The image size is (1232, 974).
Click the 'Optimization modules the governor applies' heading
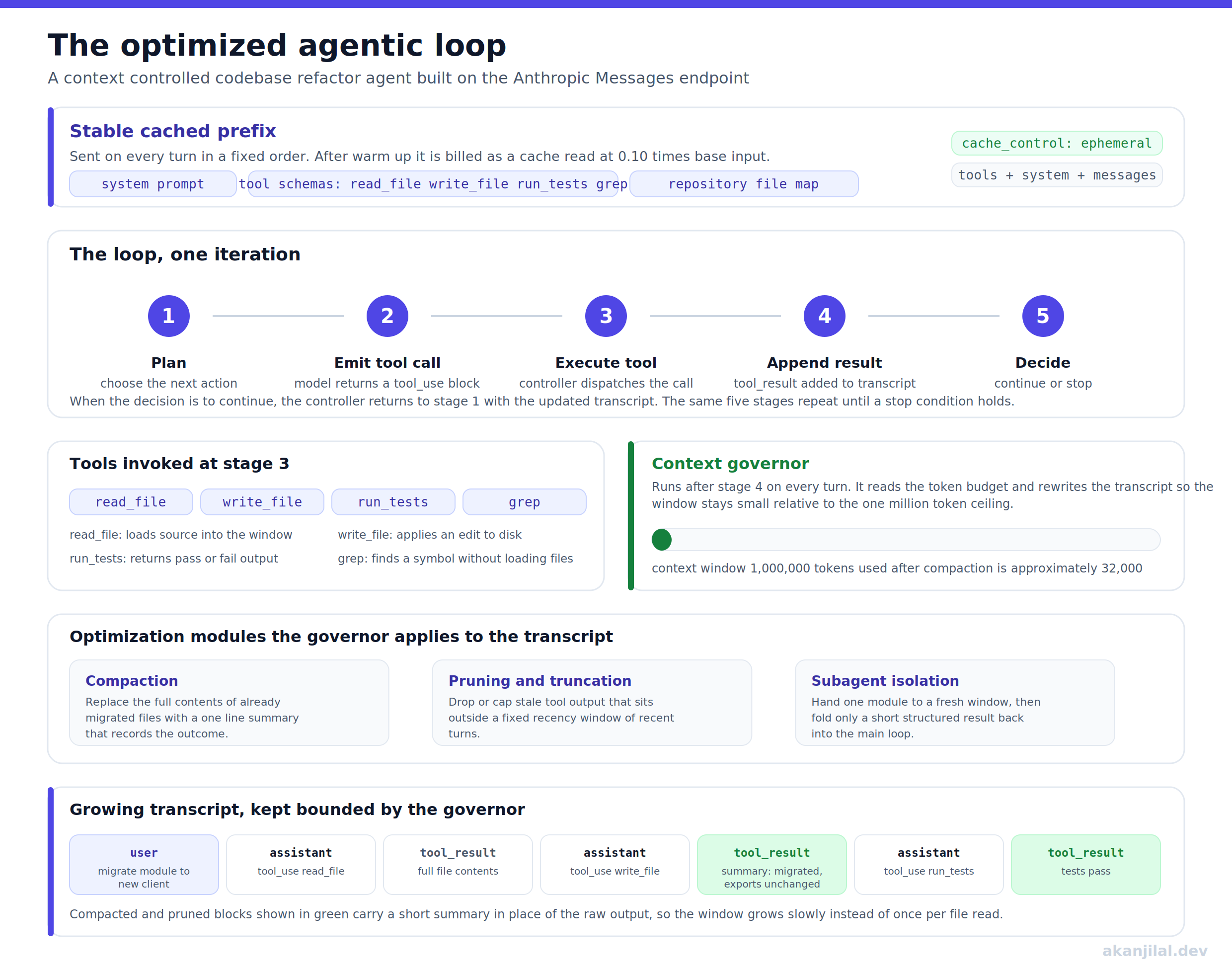[341, 637]
